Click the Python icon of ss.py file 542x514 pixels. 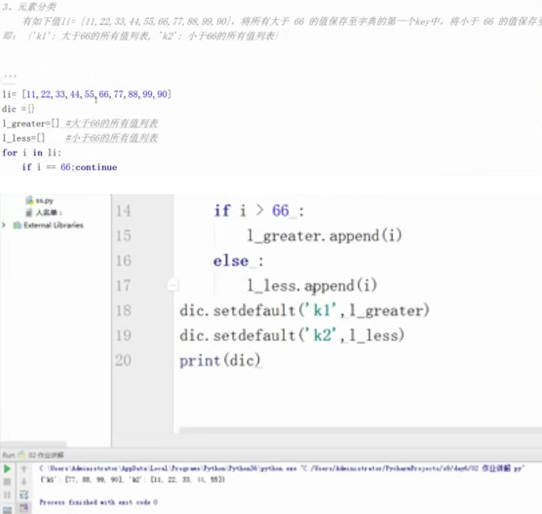[30, 200]
